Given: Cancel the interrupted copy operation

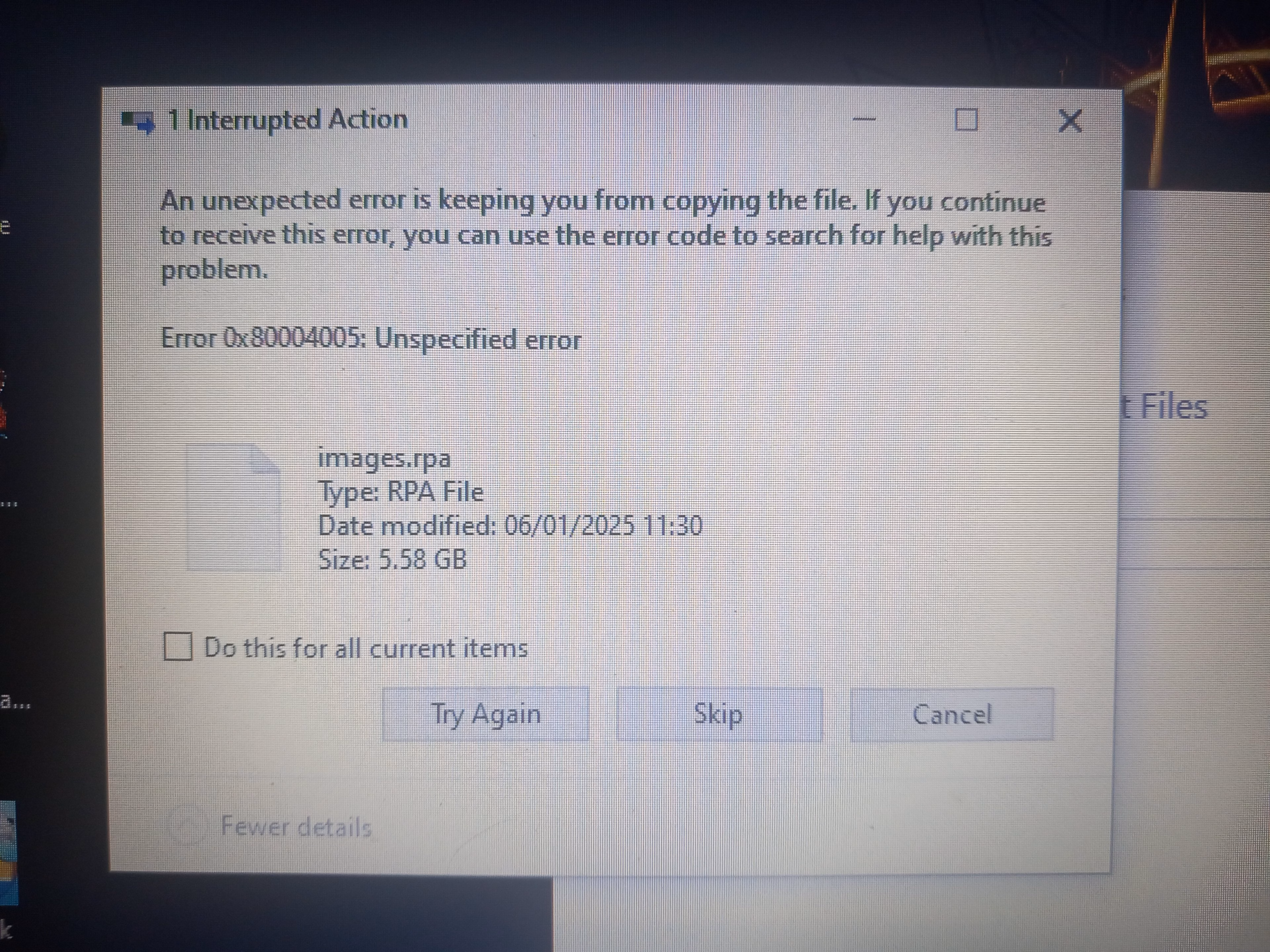Looking at the screenshot, I should coord(952,714).
